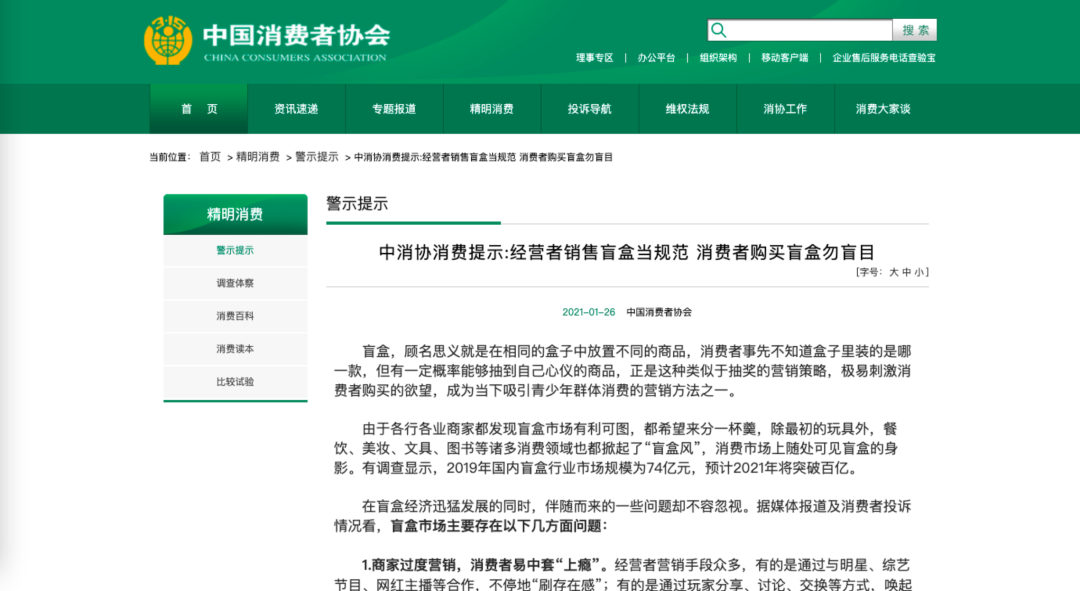The width and height of the screenshot is (1080, 591).
Task: Click the article title about 盲盒
Action: (x=627, y=252)
